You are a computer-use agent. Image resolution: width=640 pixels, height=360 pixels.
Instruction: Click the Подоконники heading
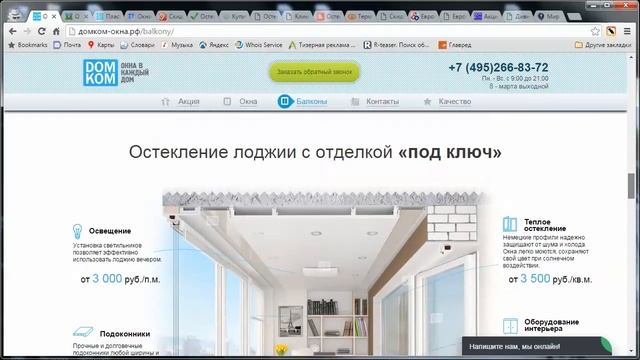tap(125, 334)
